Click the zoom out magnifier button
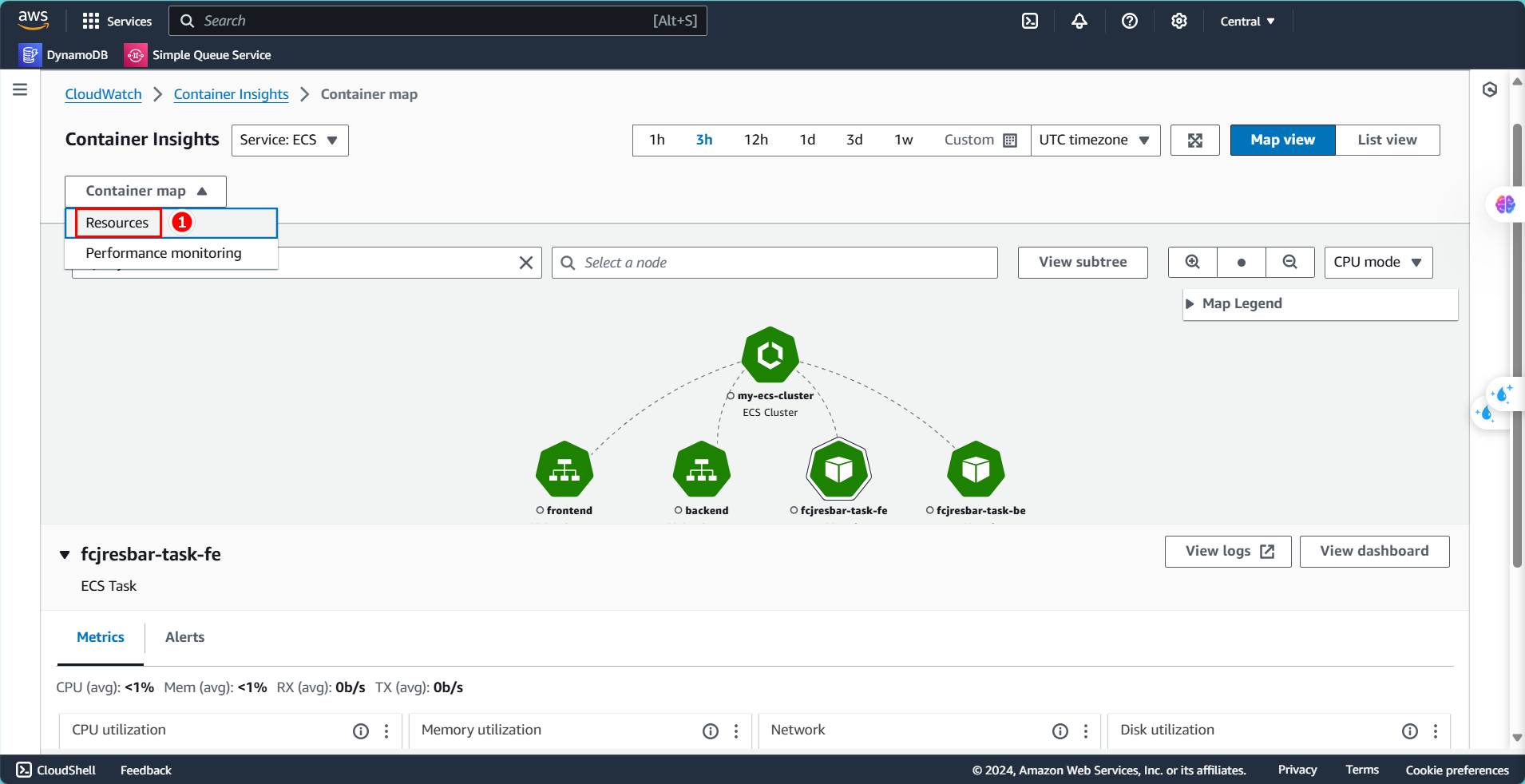Viewport: 1525px width, 784px height. tap(1290, 262)
